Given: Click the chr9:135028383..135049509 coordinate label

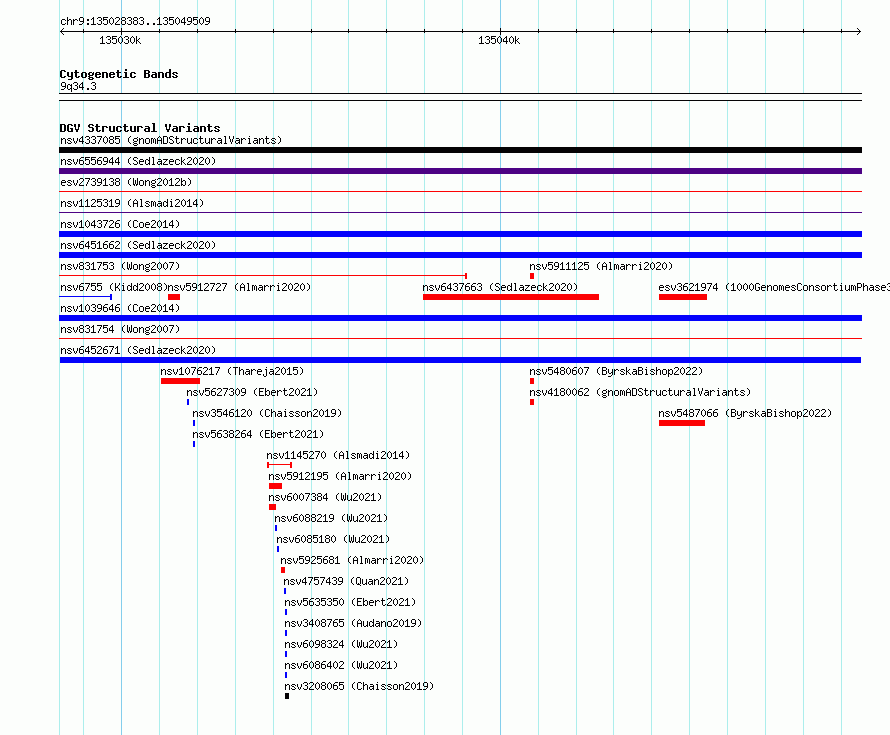Looking at the screenshot, I should click(135, 21).
